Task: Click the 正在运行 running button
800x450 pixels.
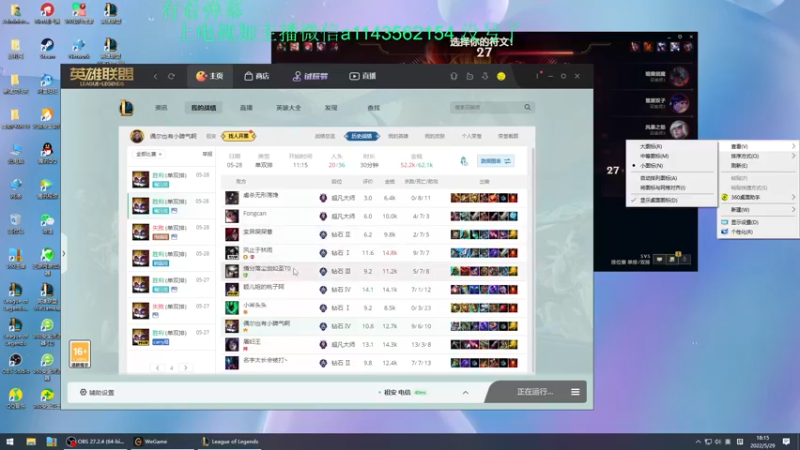Action: coord(535,392)
